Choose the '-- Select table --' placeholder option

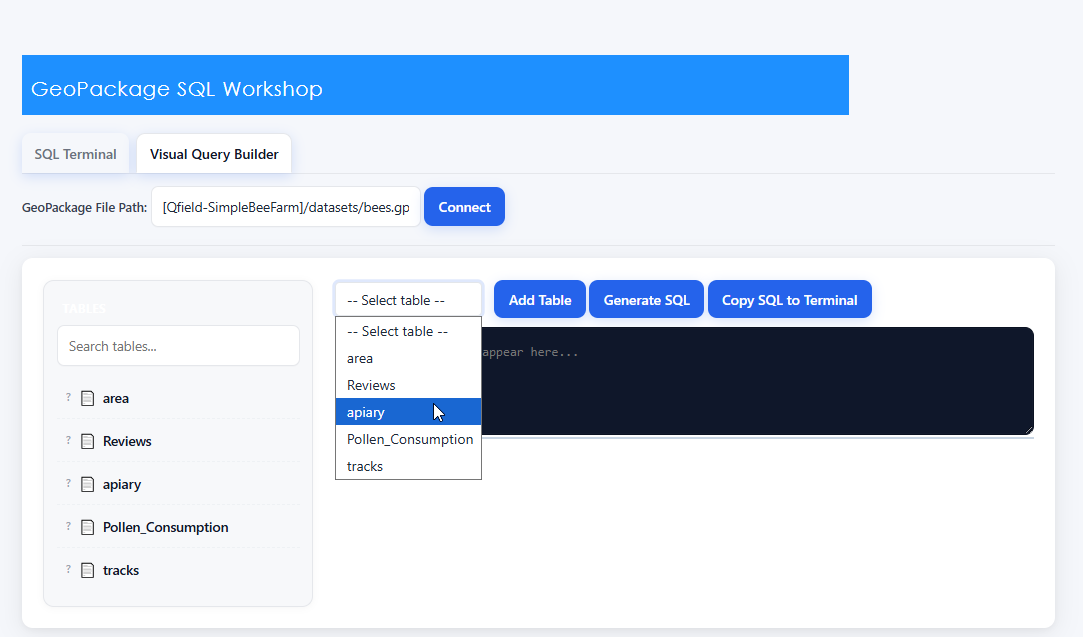[x=408, y=332]
